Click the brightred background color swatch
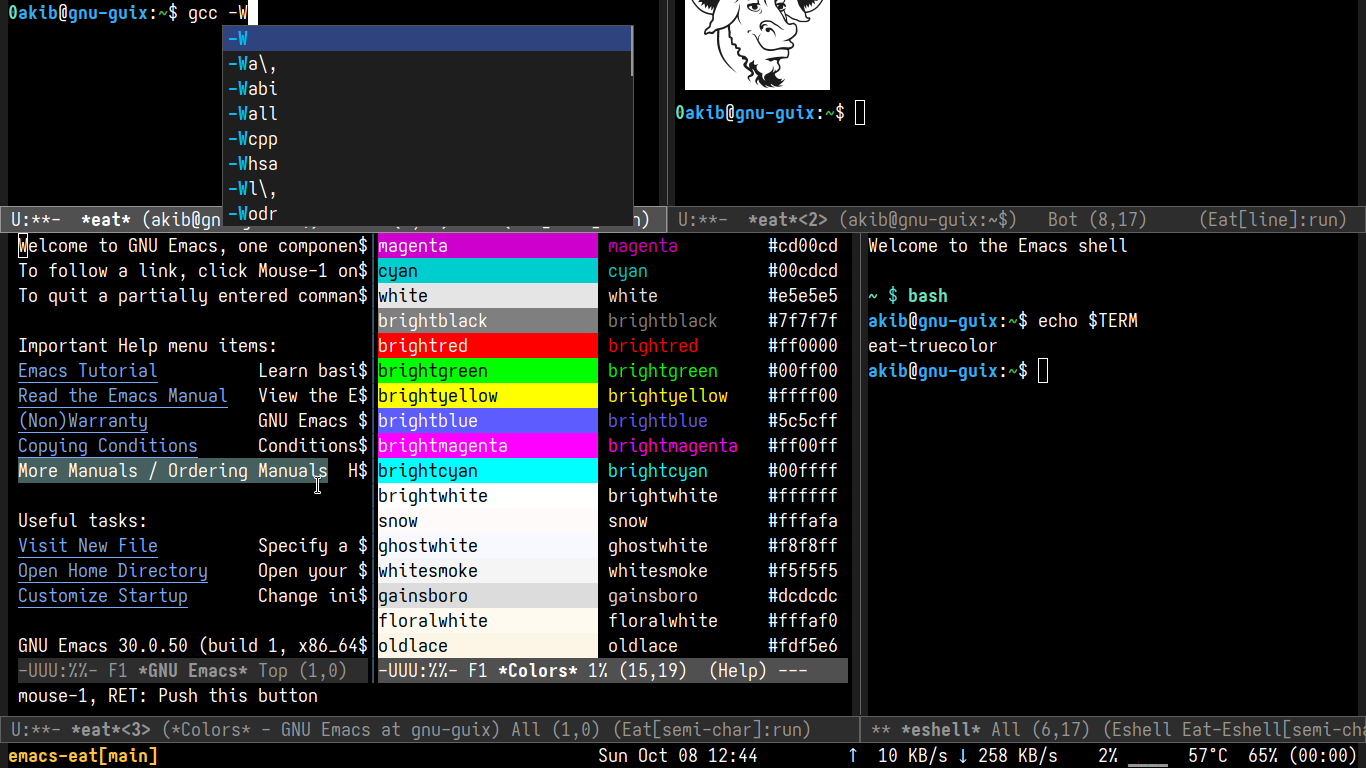 (x=487, y=346)
